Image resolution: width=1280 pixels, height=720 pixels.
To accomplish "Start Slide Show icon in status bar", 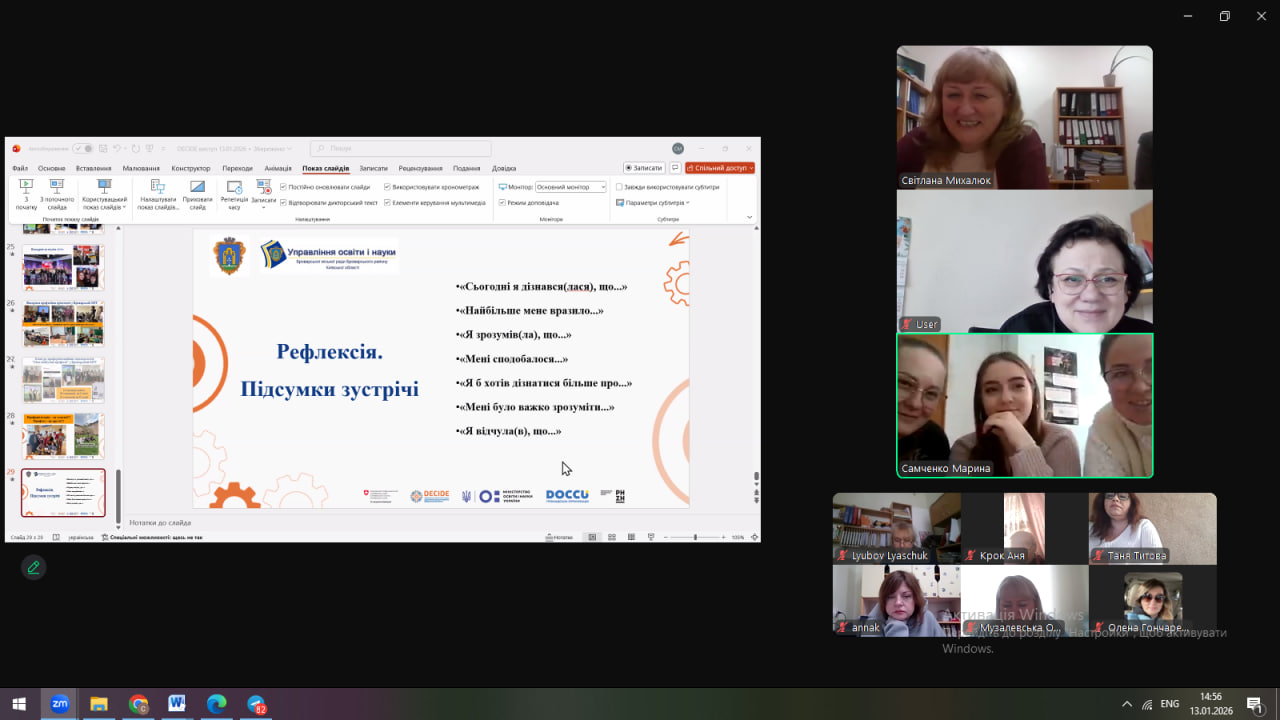I will click(x=651, y=537).
